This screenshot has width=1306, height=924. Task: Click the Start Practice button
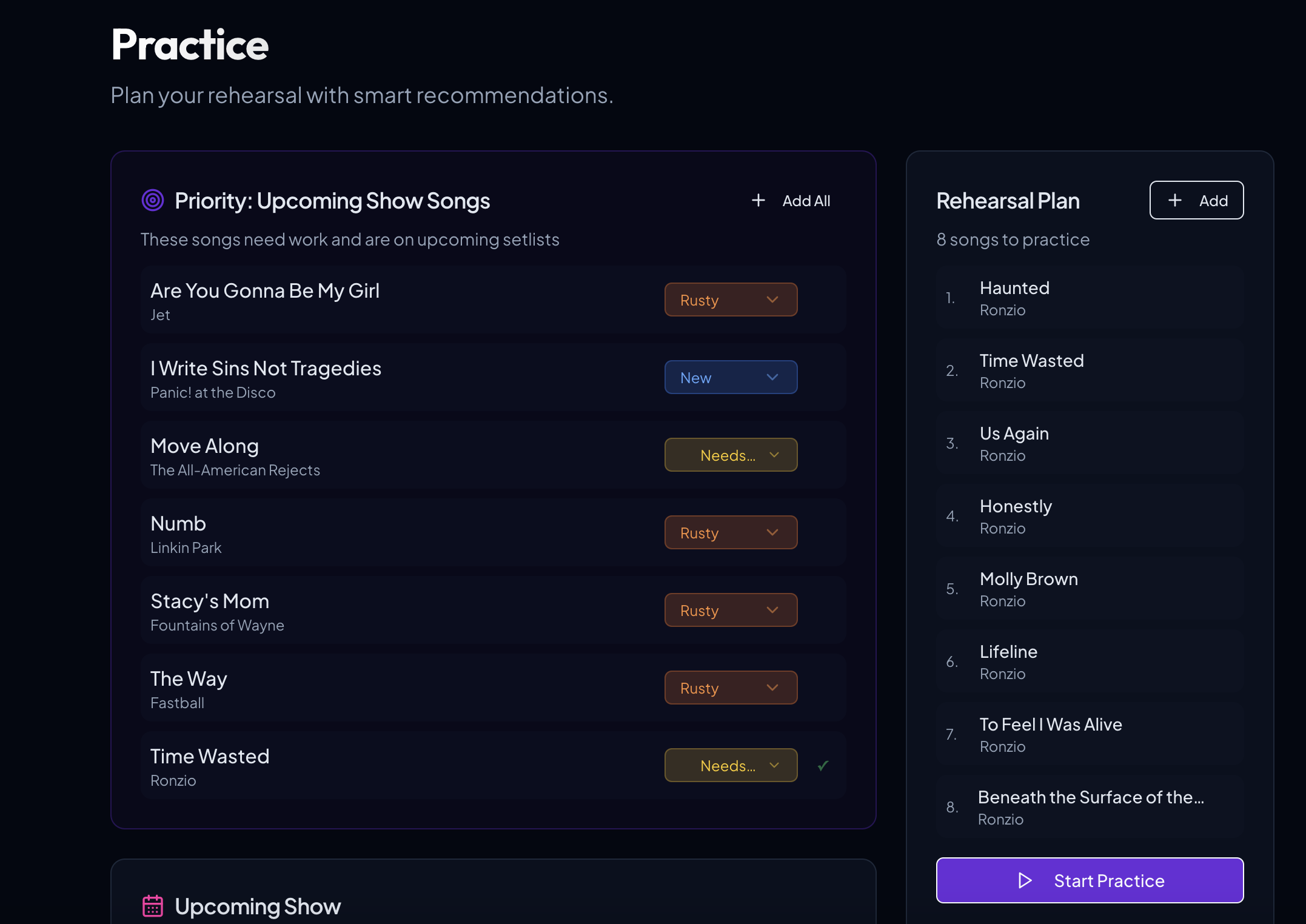pyautogui.click(x=1089, y=880)
